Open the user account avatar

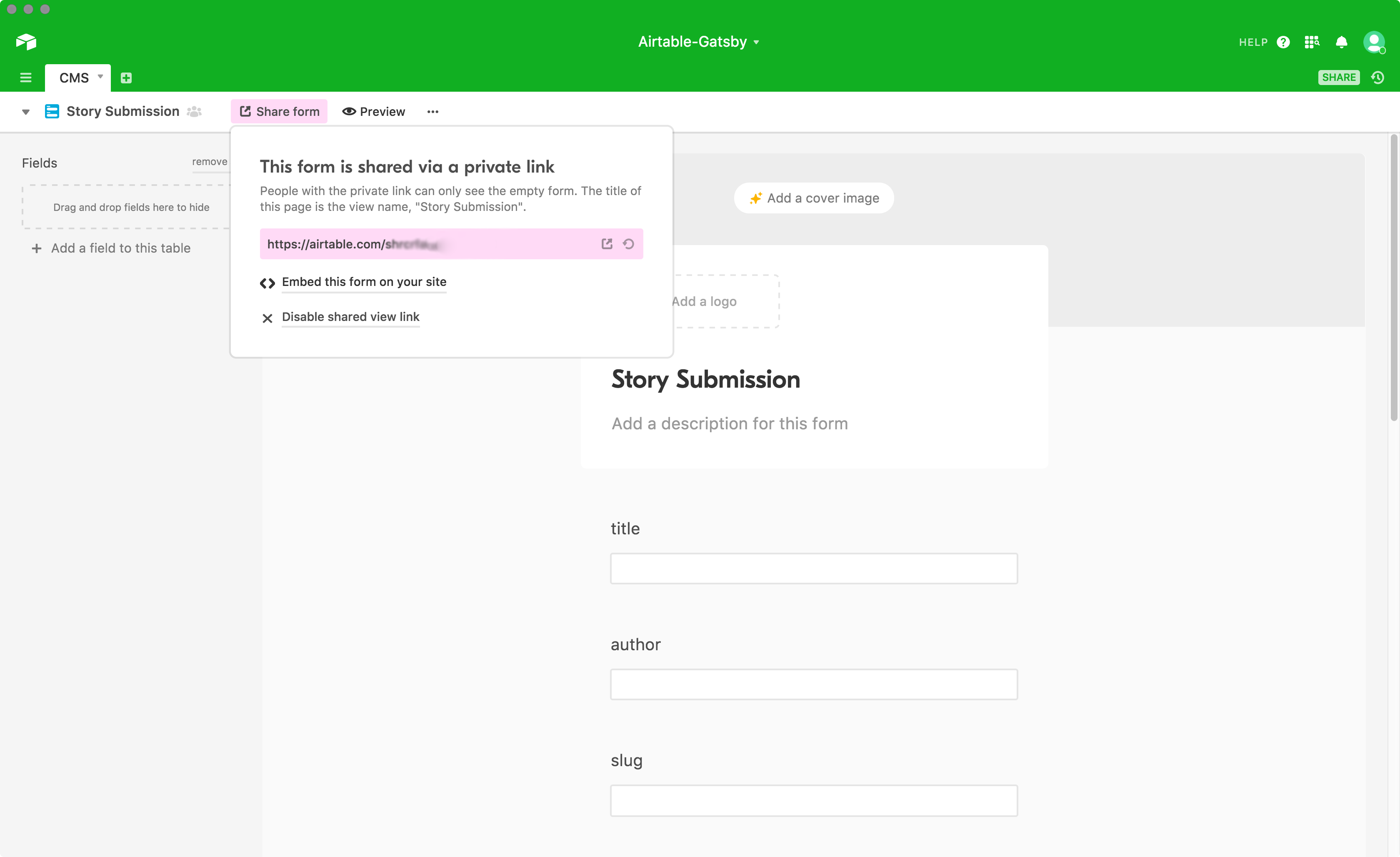tap(1374, 42)
